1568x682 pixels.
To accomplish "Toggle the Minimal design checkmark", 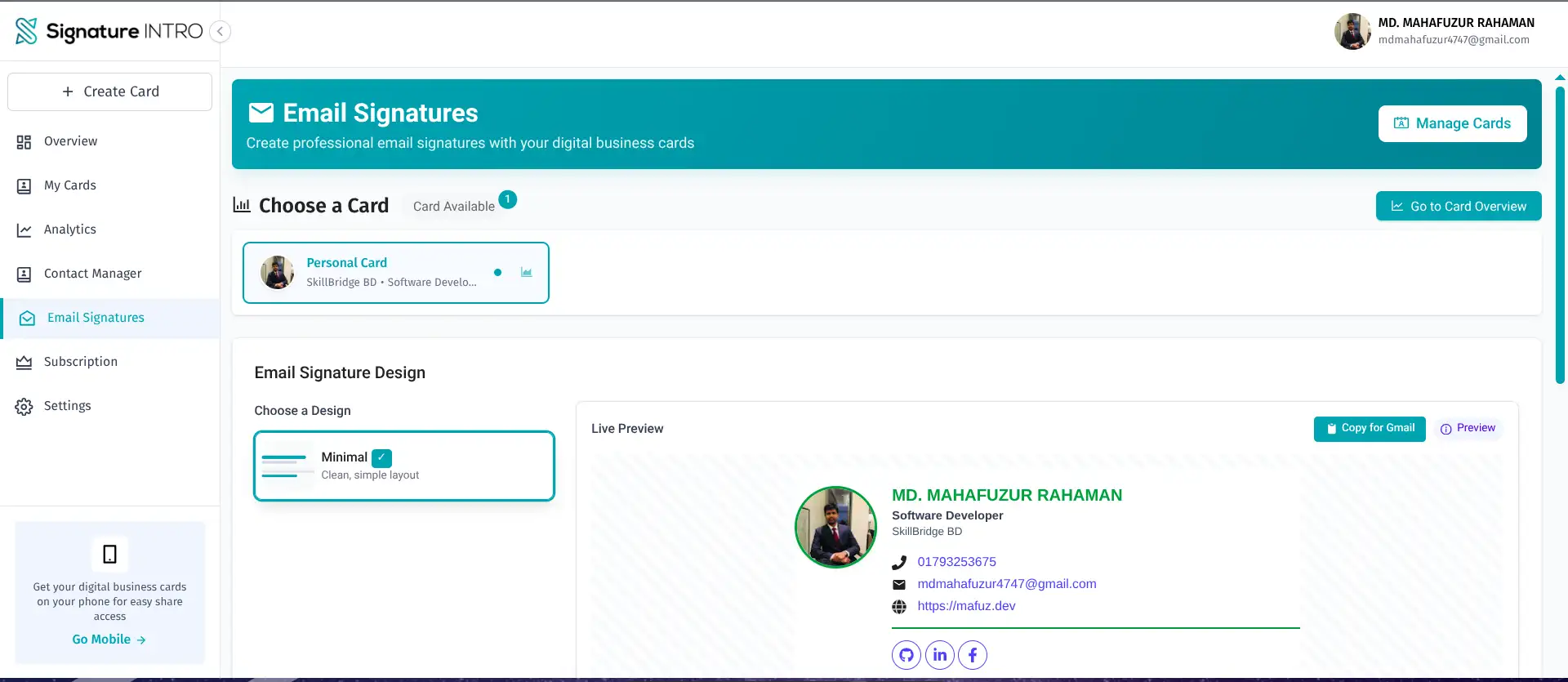I will coord(381,457).
